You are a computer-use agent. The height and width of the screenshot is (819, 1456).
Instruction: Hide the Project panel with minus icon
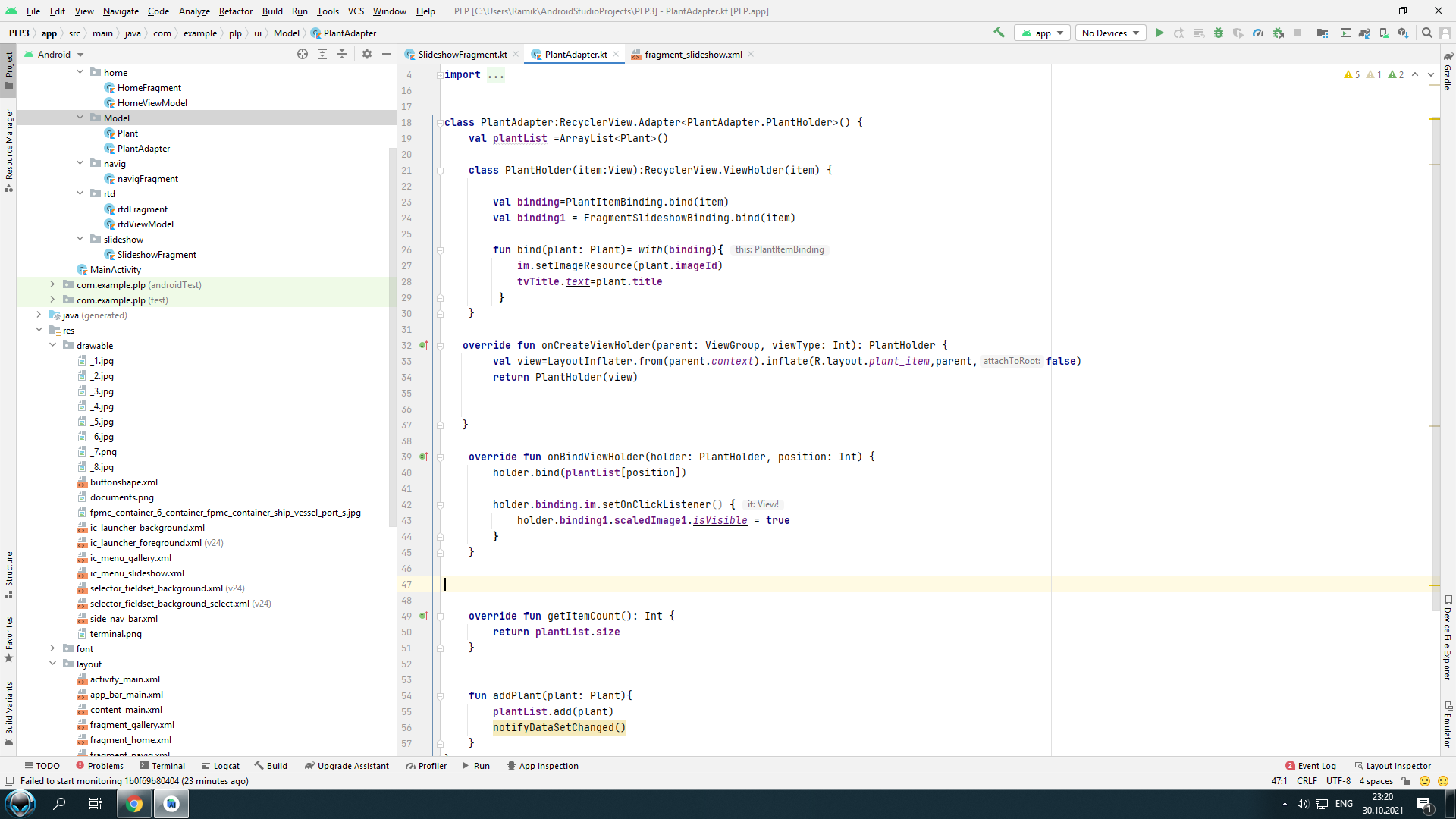point(387,54)
